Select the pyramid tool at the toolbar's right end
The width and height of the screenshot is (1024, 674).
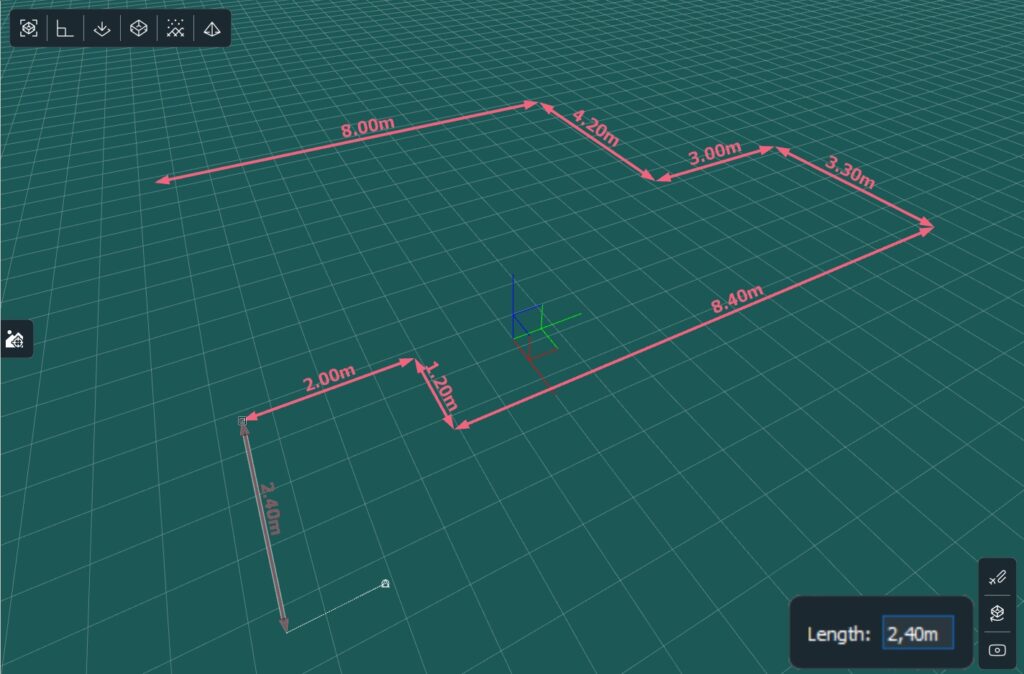pyautogui.click(x=211, y=28)
